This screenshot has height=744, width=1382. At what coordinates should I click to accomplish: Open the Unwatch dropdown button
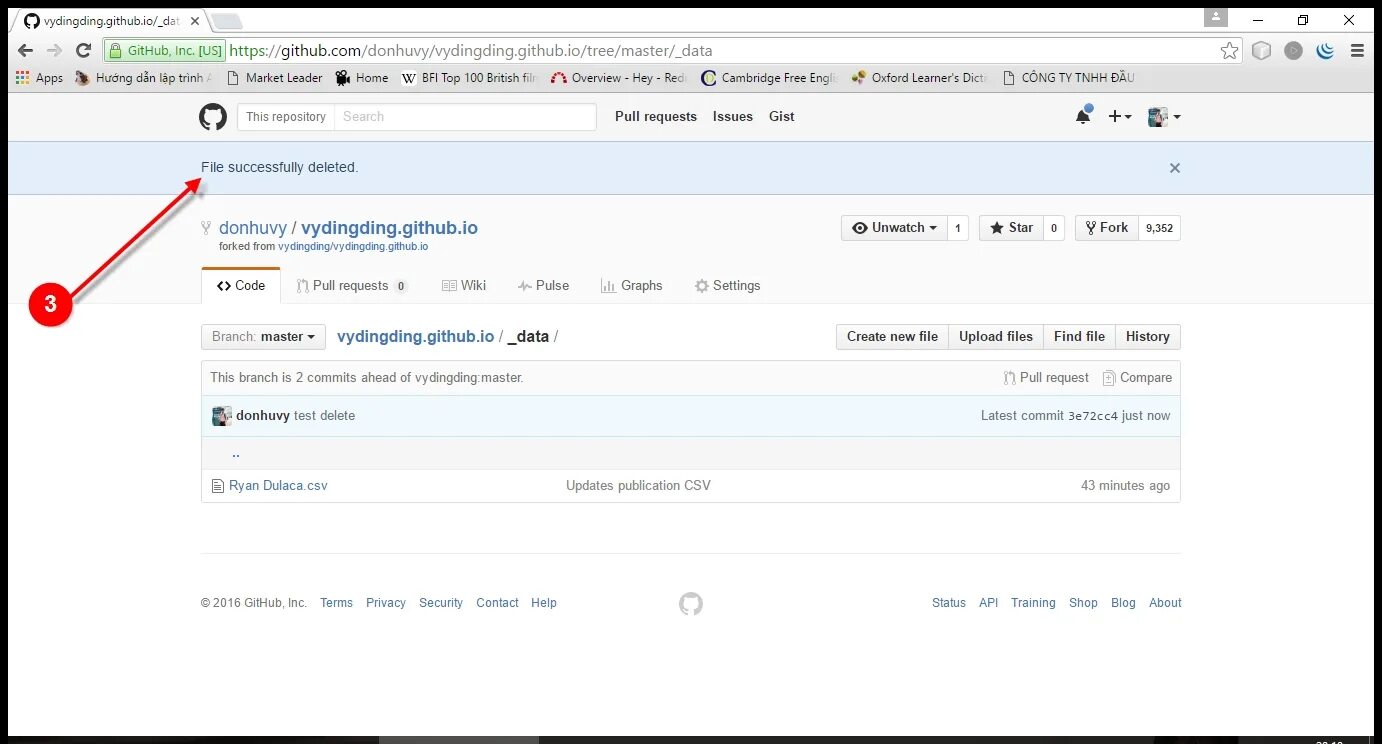tap(894, 228)
